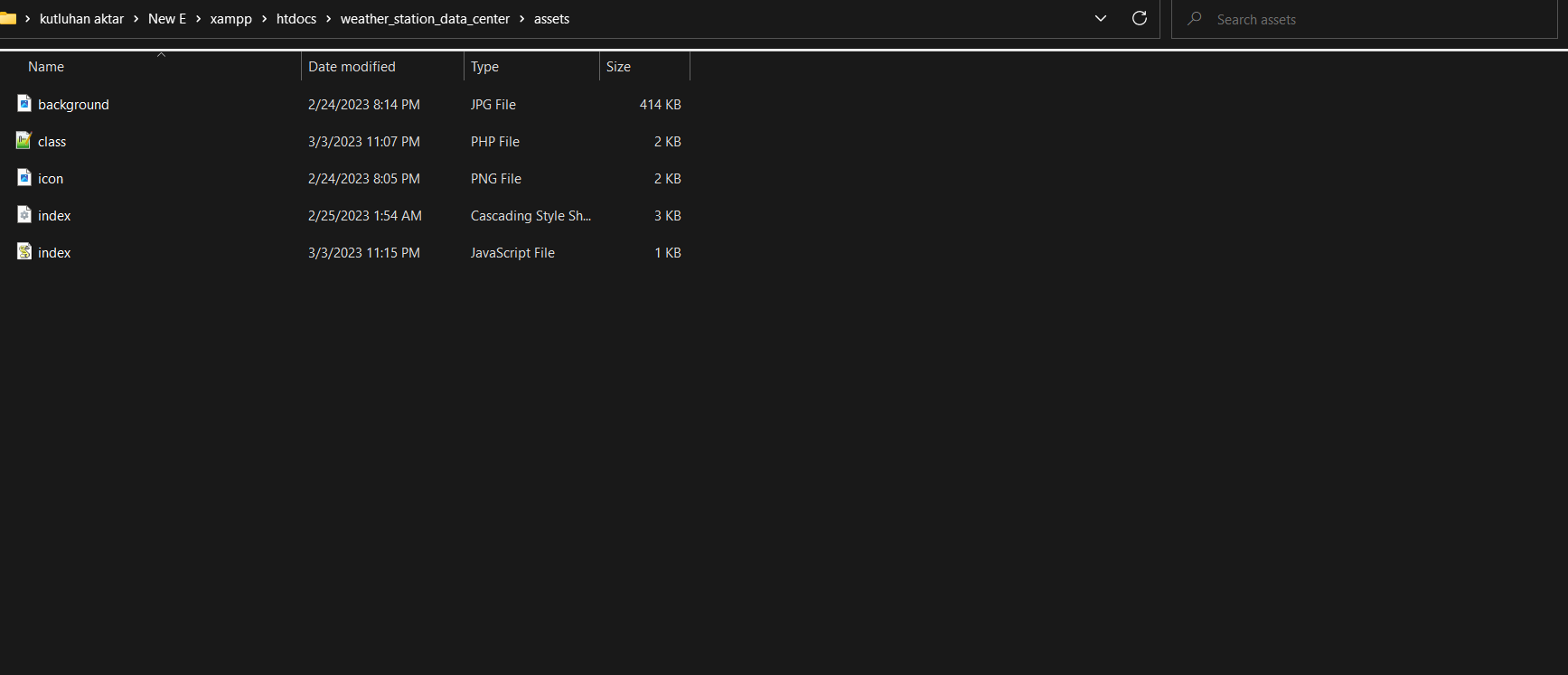
Task: Click JavaScript File type cell
Action: pos(512,253)
